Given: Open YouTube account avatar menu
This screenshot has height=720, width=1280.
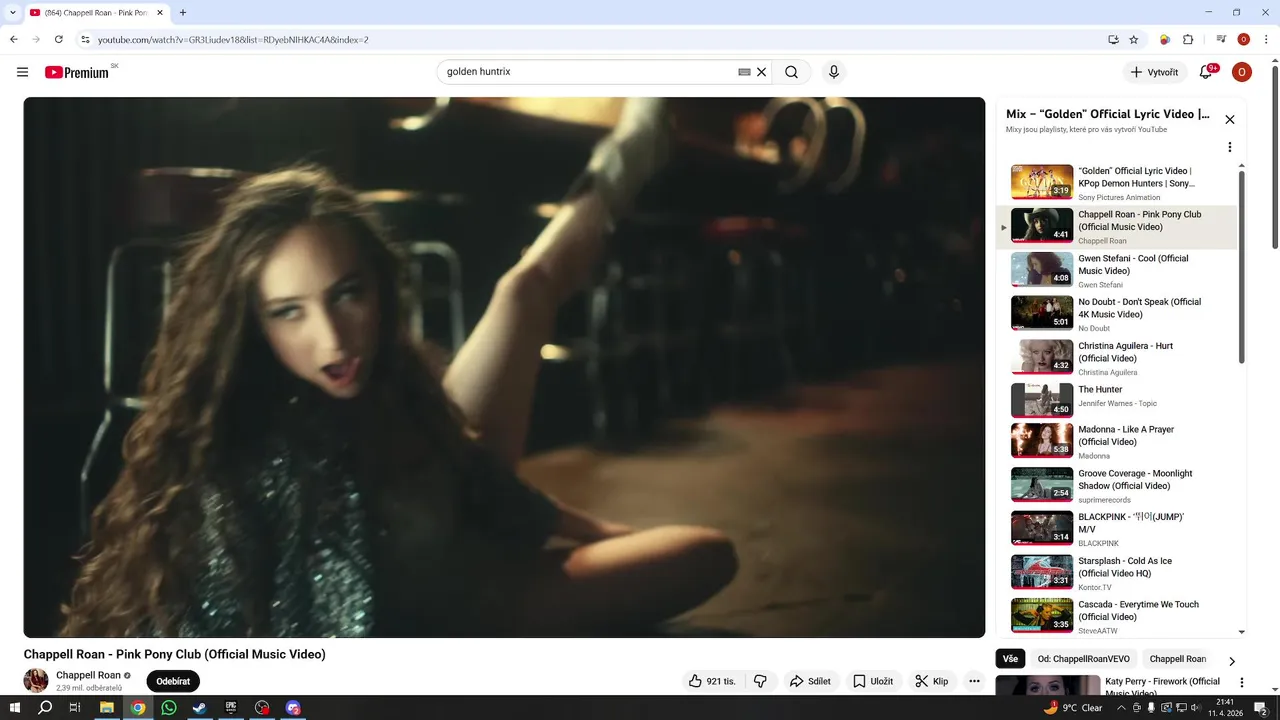Looking at the screenshot, I should point(1241,72).
